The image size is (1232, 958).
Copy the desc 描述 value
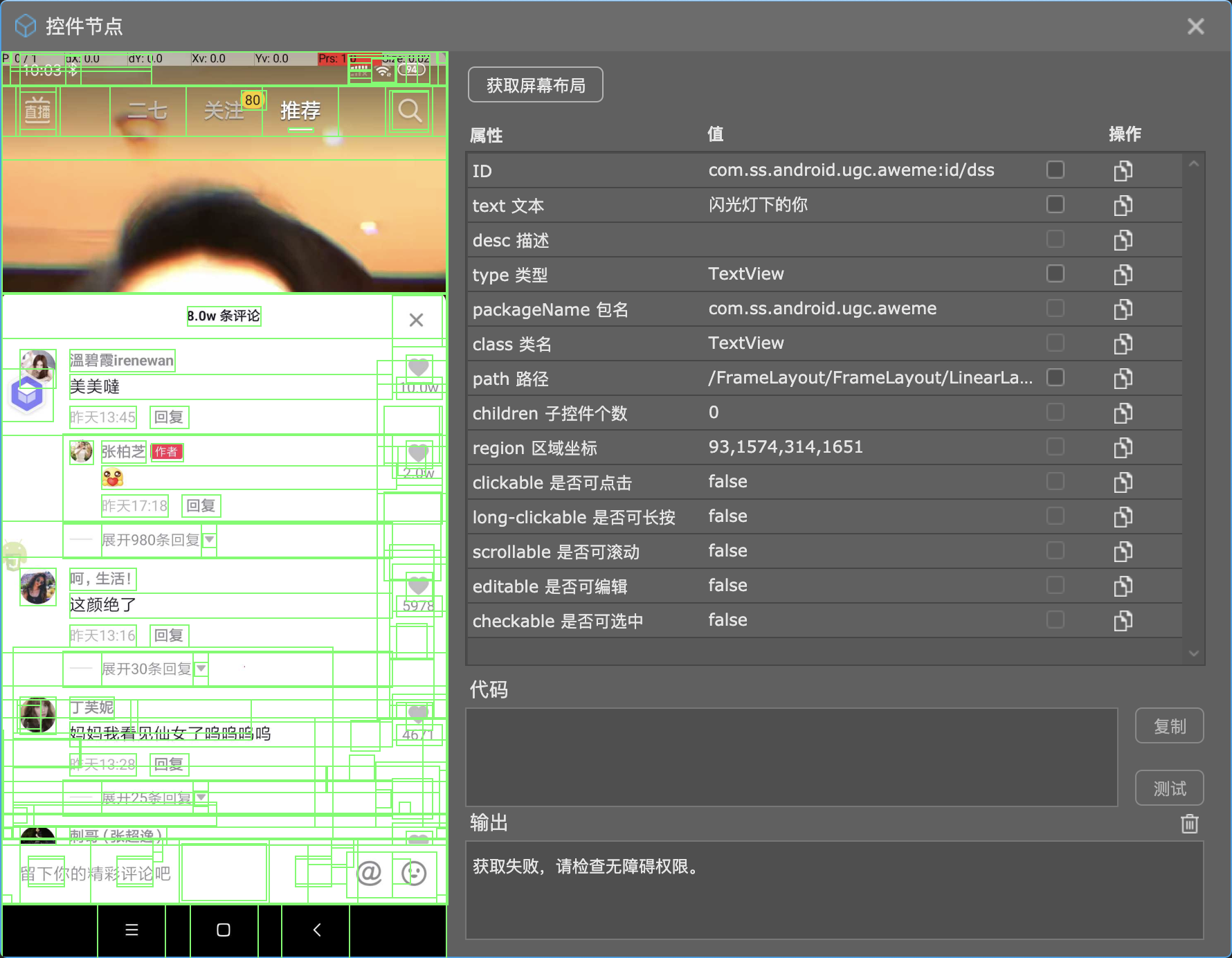click(x=1123, y=239)
